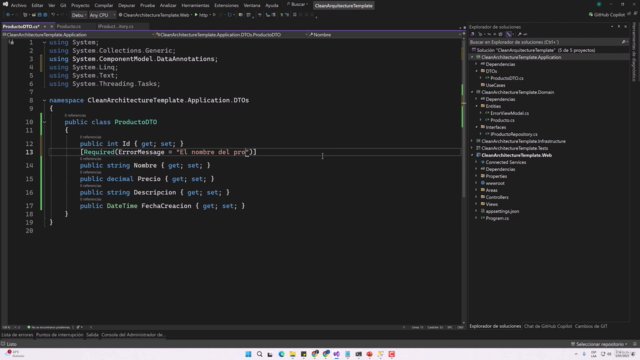Toggle the Solution Explorer preview selected items icon
The image size is (640, 360).
525,34
